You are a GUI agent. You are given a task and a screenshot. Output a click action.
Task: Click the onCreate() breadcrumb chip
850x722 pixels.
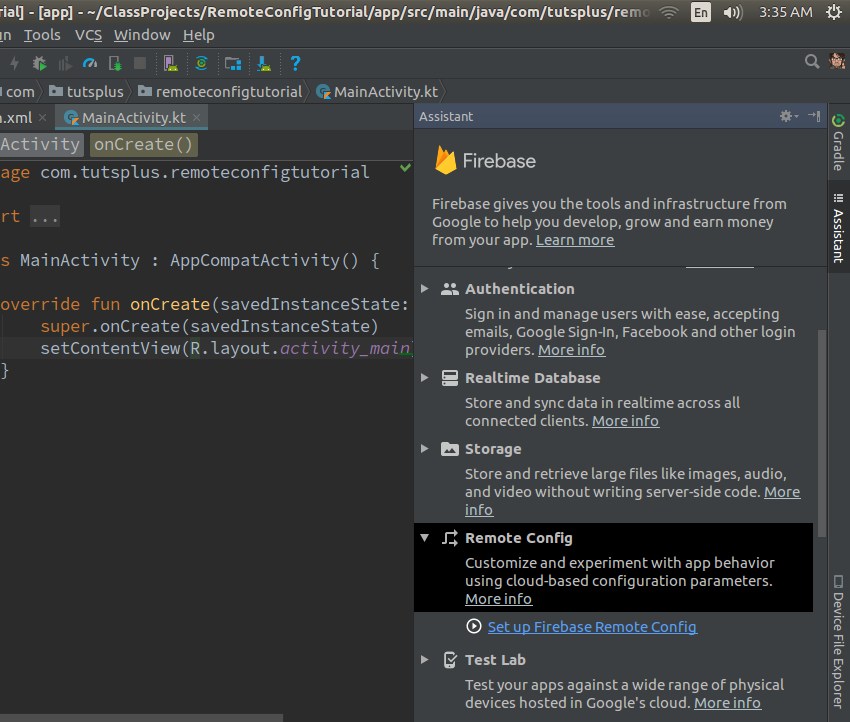(x=144, y=145)
